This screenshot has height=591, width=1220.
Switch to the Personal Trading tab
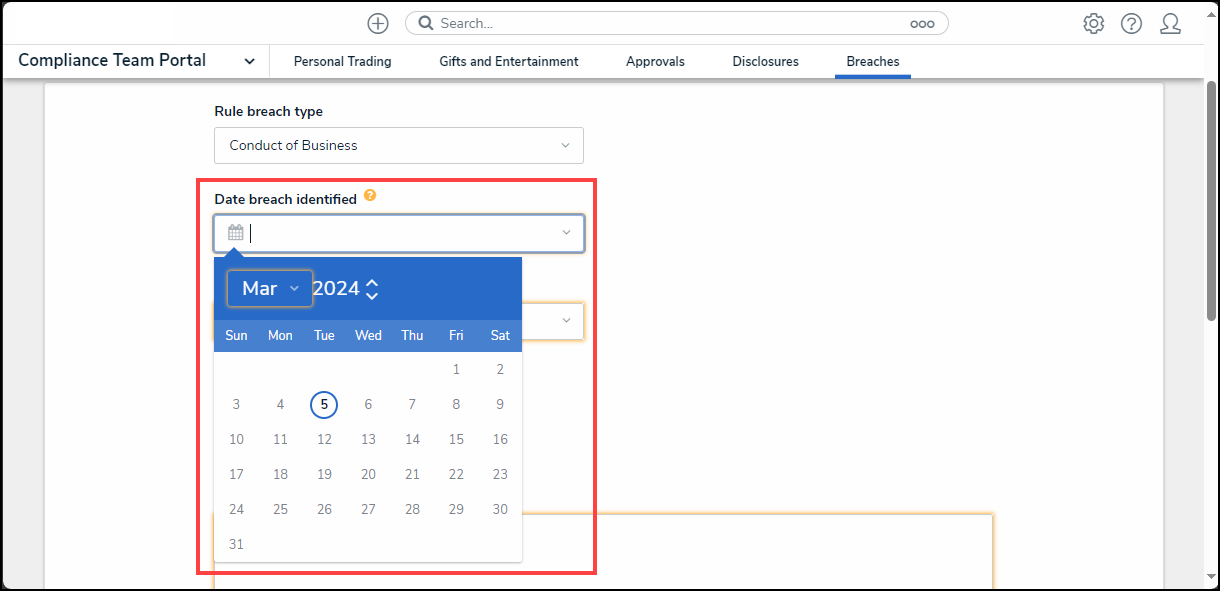click(342, 62)
